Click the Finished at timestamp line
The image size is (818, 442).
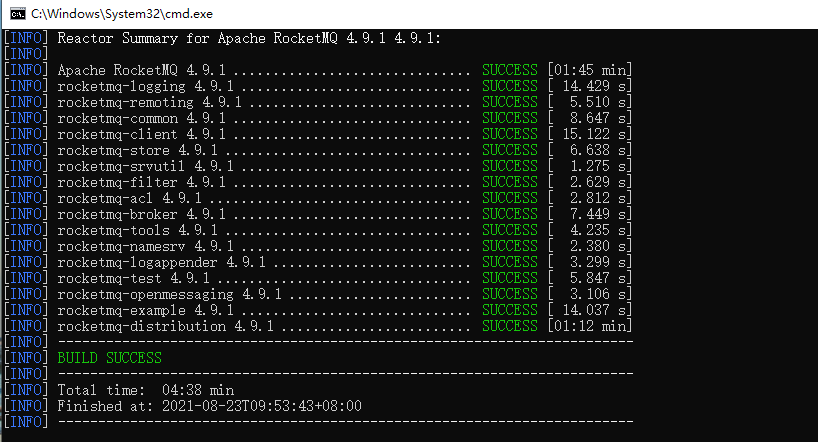coord(209,406)
